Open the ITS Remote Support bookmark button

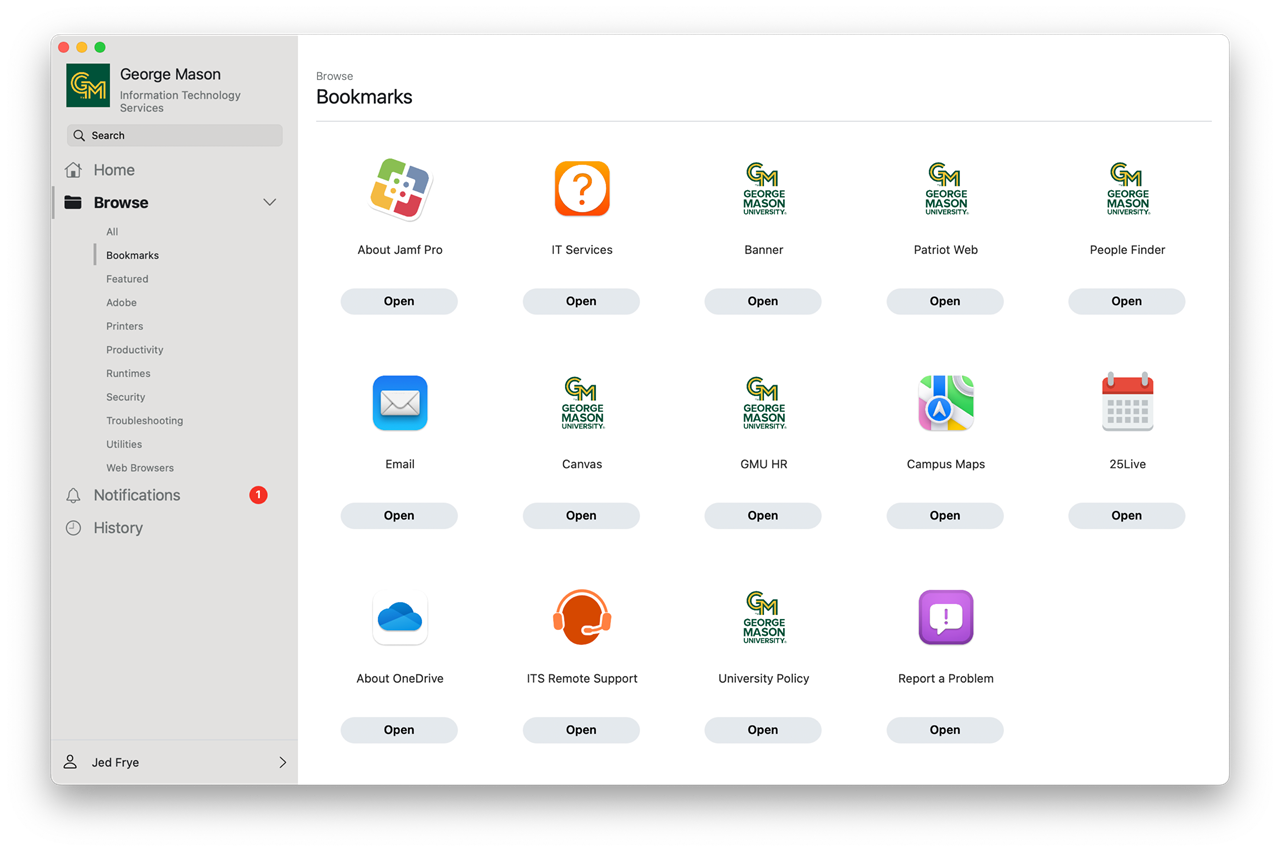(581, 730)
